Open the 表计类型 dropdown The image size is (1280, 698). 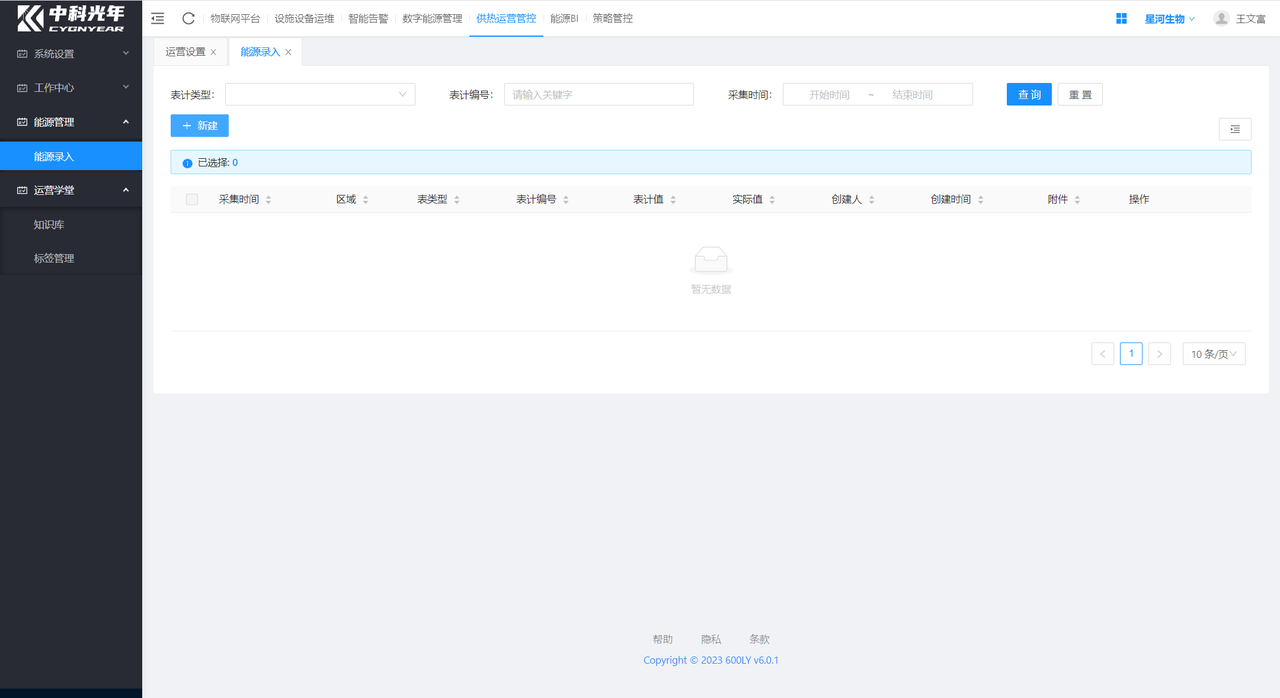coord(320,94)
